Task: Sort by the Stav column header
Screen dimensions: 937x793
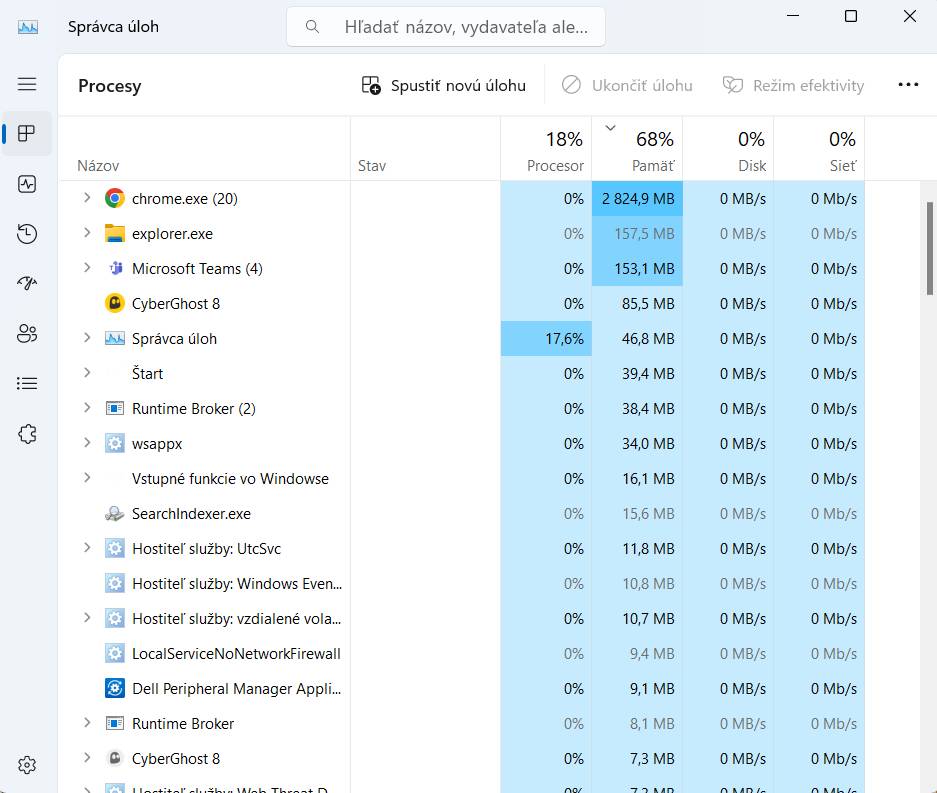Action: [425, 149]
